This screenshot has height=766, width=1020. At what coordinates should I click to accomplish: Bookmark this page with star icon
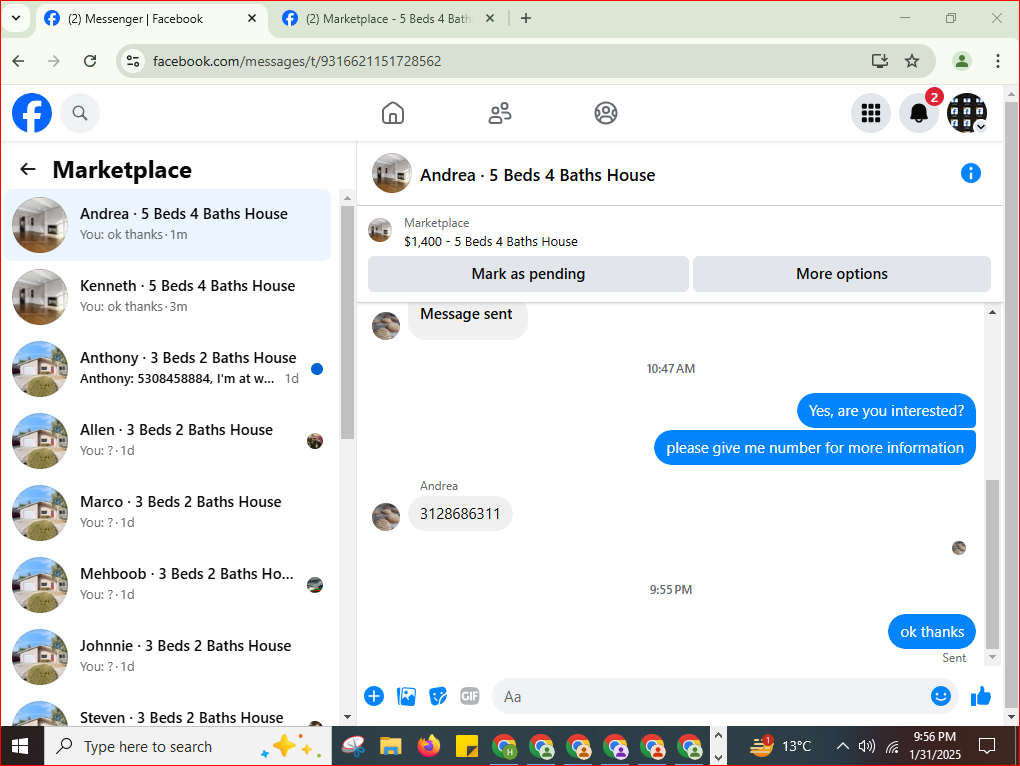(x=912, y=61)
